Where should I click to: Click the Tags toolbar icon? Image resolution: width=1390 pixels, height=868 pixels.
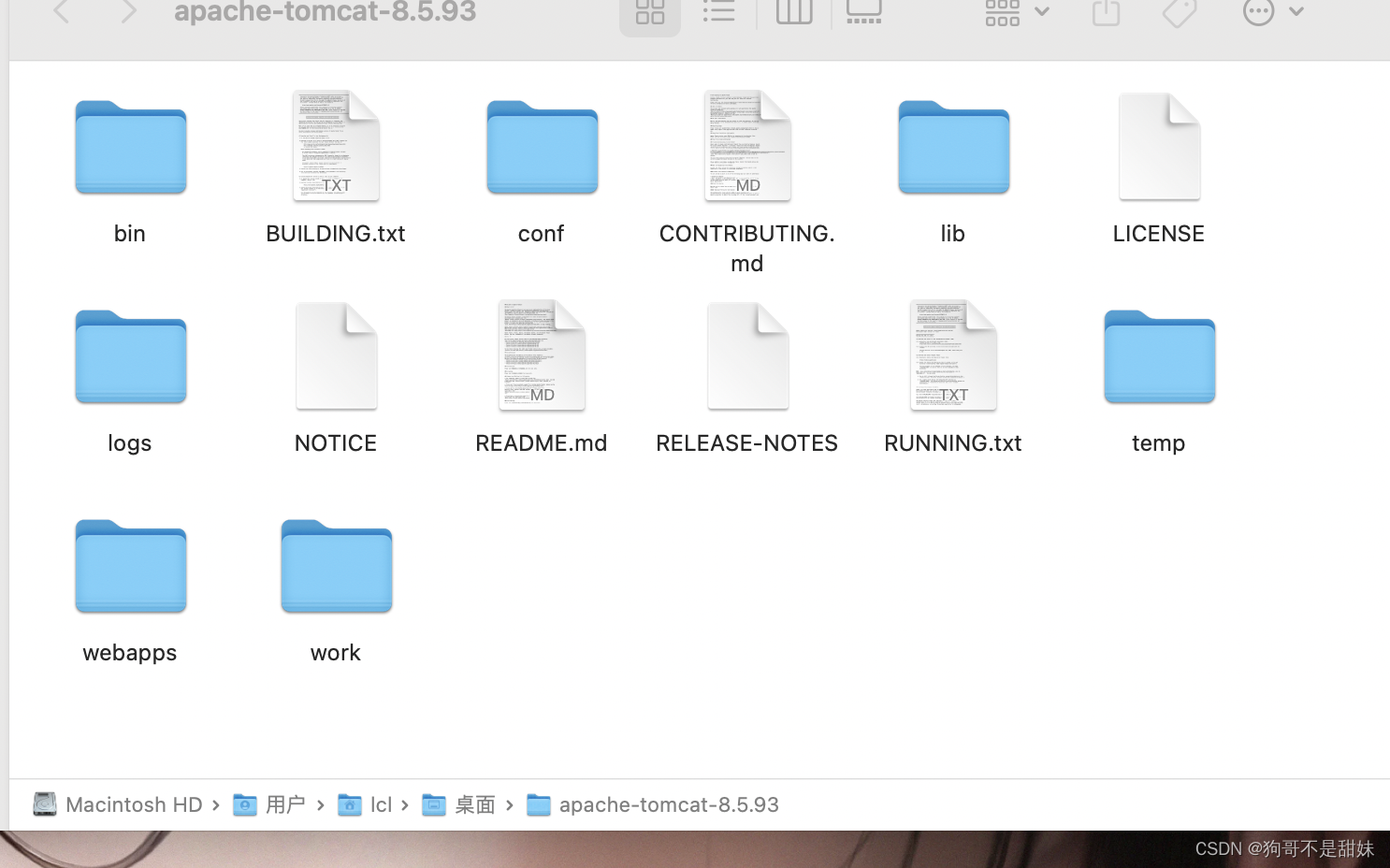point(1180,12)
